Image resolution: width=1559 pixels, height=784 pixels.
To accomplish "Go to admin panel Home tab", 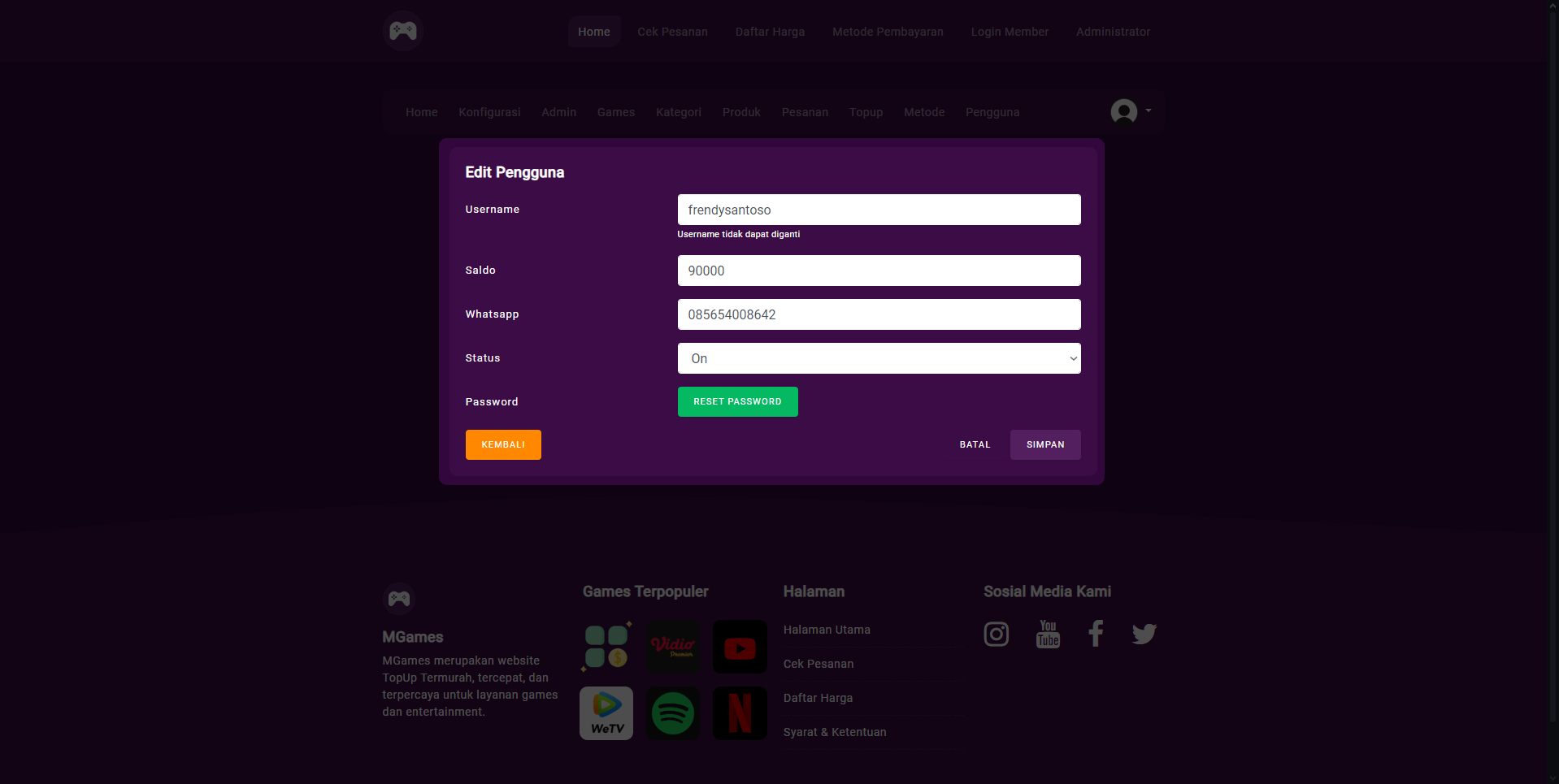I will point(422,112).
